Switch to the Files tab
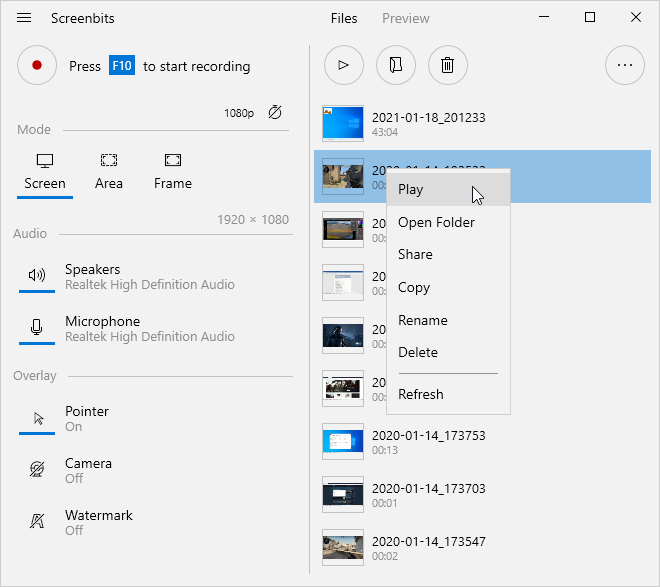This screenshot has width=660, height=587. click(344, 19)
